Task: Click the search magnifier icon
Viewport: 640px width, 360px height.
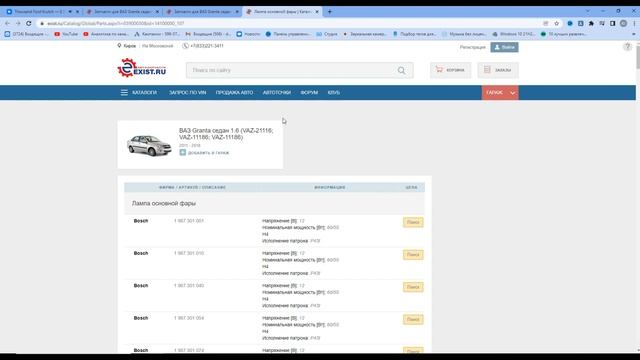Action: (x=401, y=70)
